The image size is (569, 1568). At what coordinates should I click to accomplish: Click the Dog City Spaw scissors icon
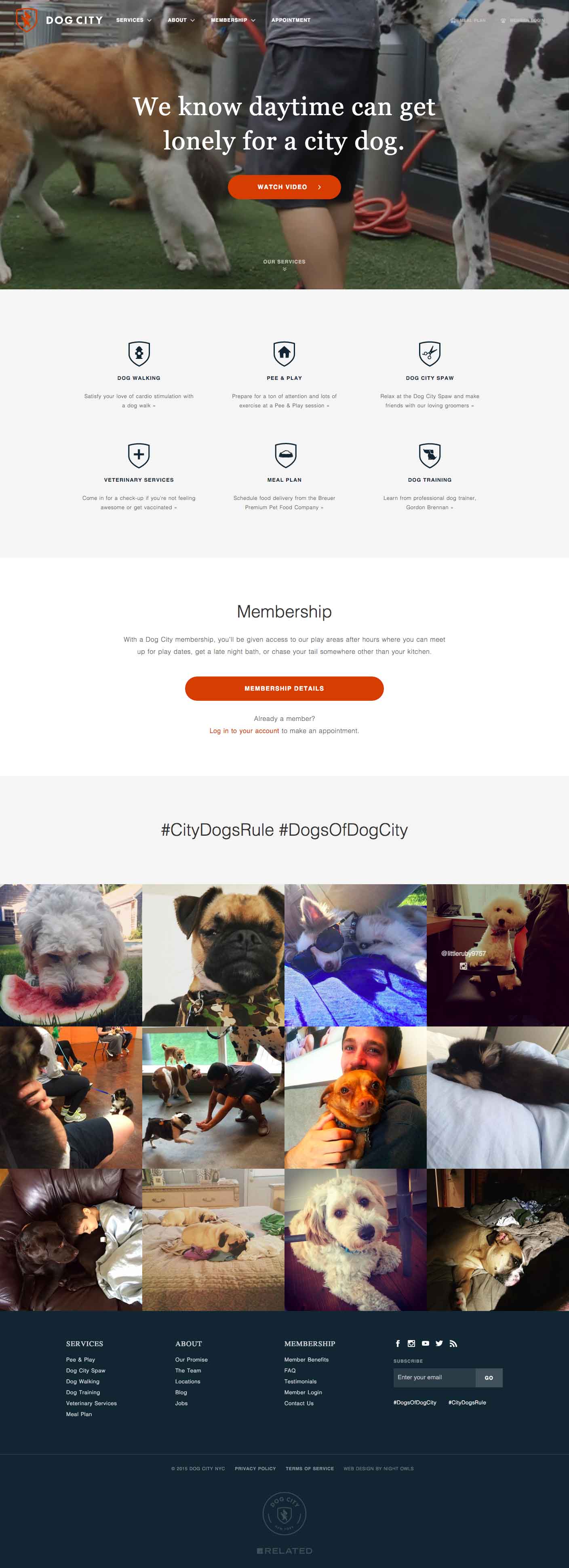pos(430,353)
